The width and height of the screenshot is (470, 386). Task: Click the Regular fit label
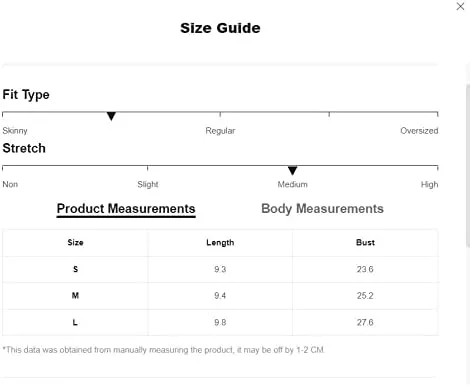tap(220, 131)
